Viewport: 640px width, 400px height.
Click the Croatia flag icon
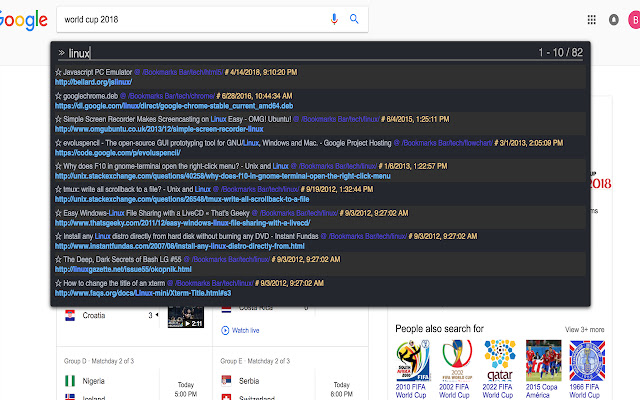[x=70, y=315]
